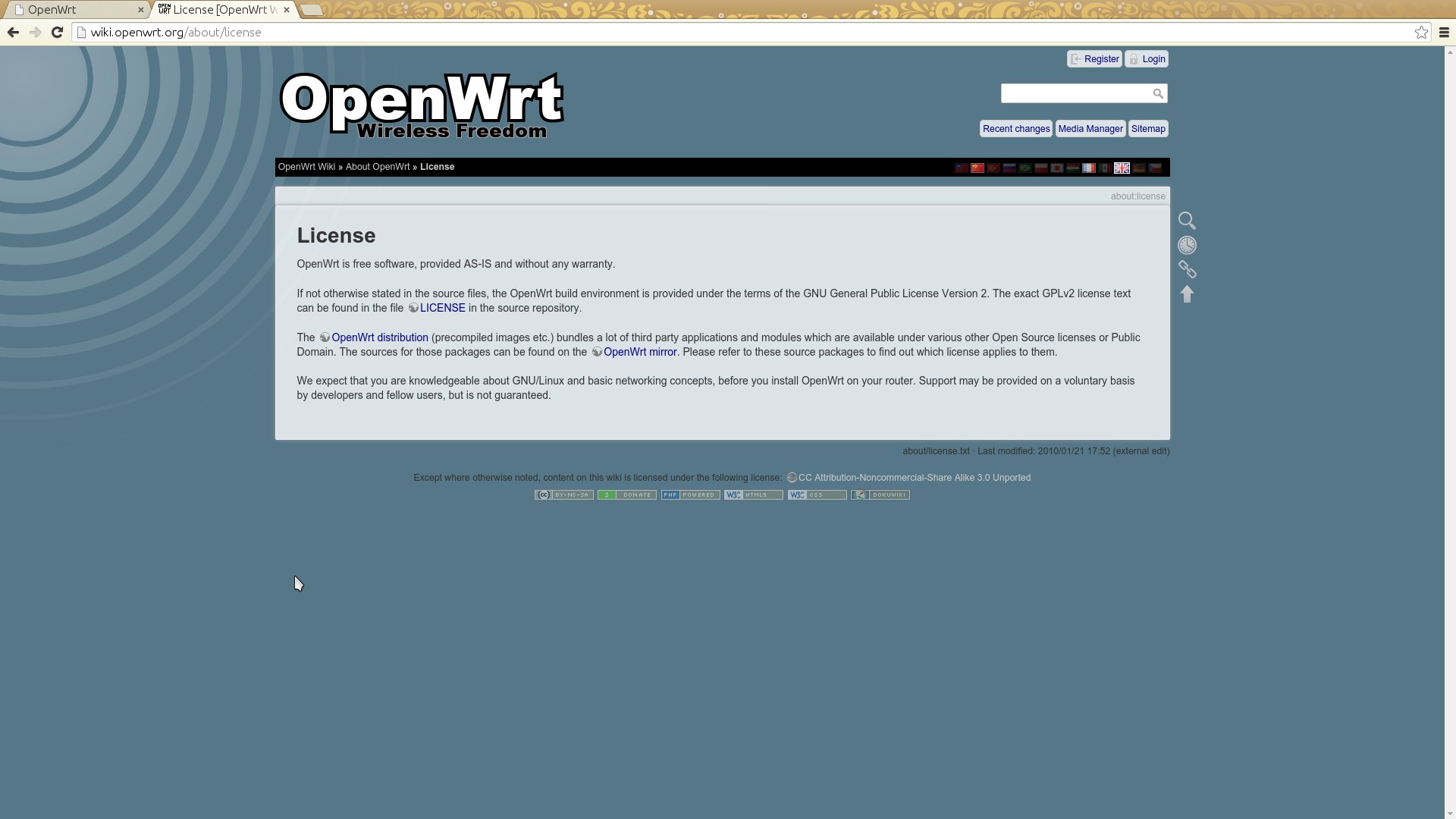Click the W3C CSS badge

click(x=817, y=494)
